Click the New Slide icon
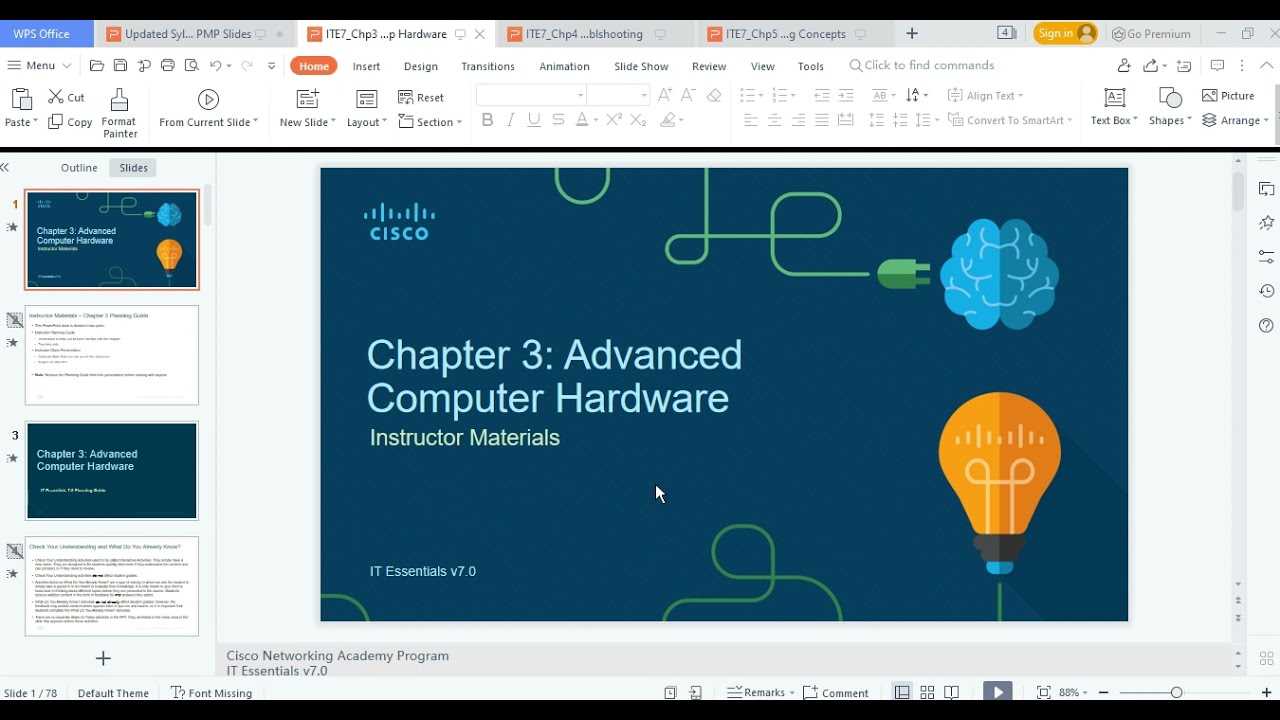This screenshot has height=720, width=1280. pyautogui.click(x=307, y=99)
